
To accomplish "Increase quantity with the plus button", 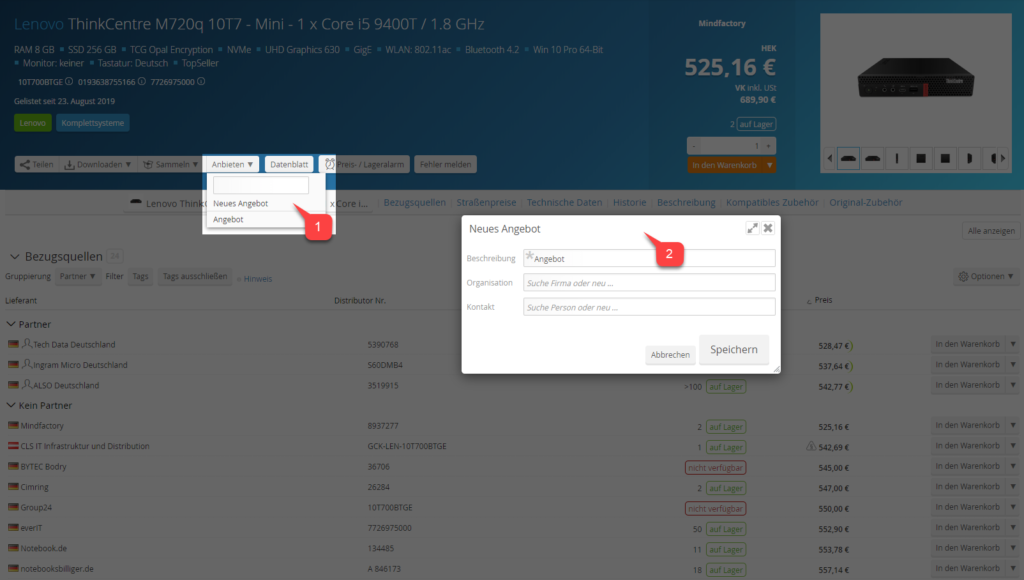I will [x=769, y=146].
